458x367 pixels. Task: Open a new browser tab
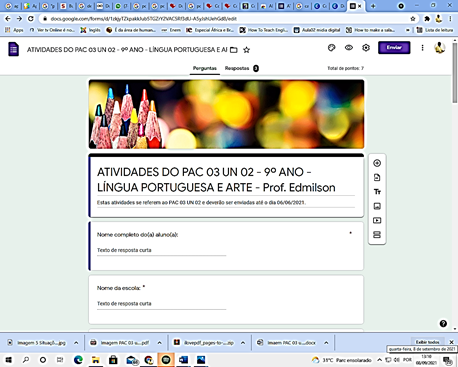click(x=373, y=6)
